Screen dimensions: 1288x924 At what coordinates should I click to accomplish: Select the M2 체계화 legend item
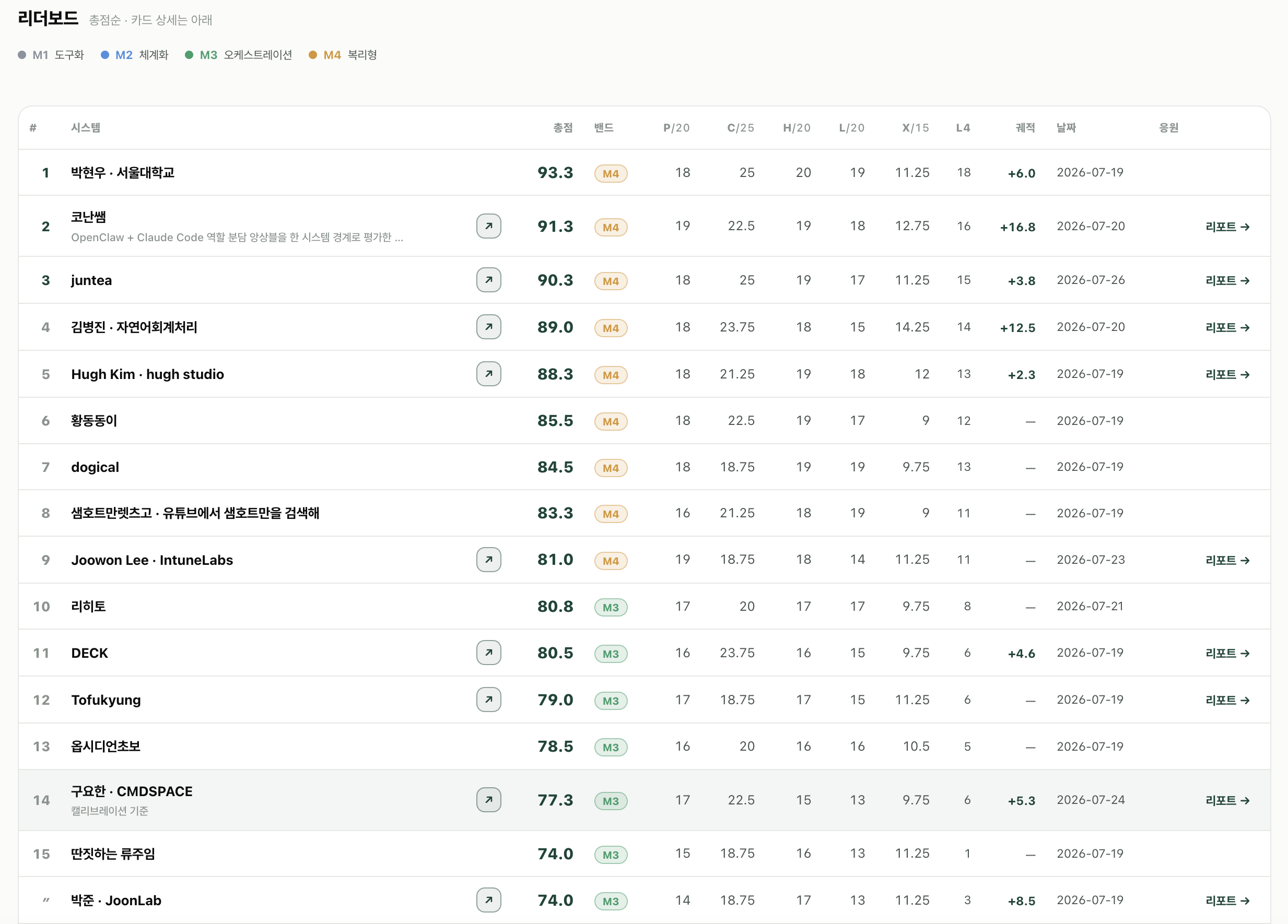point(135,55)
